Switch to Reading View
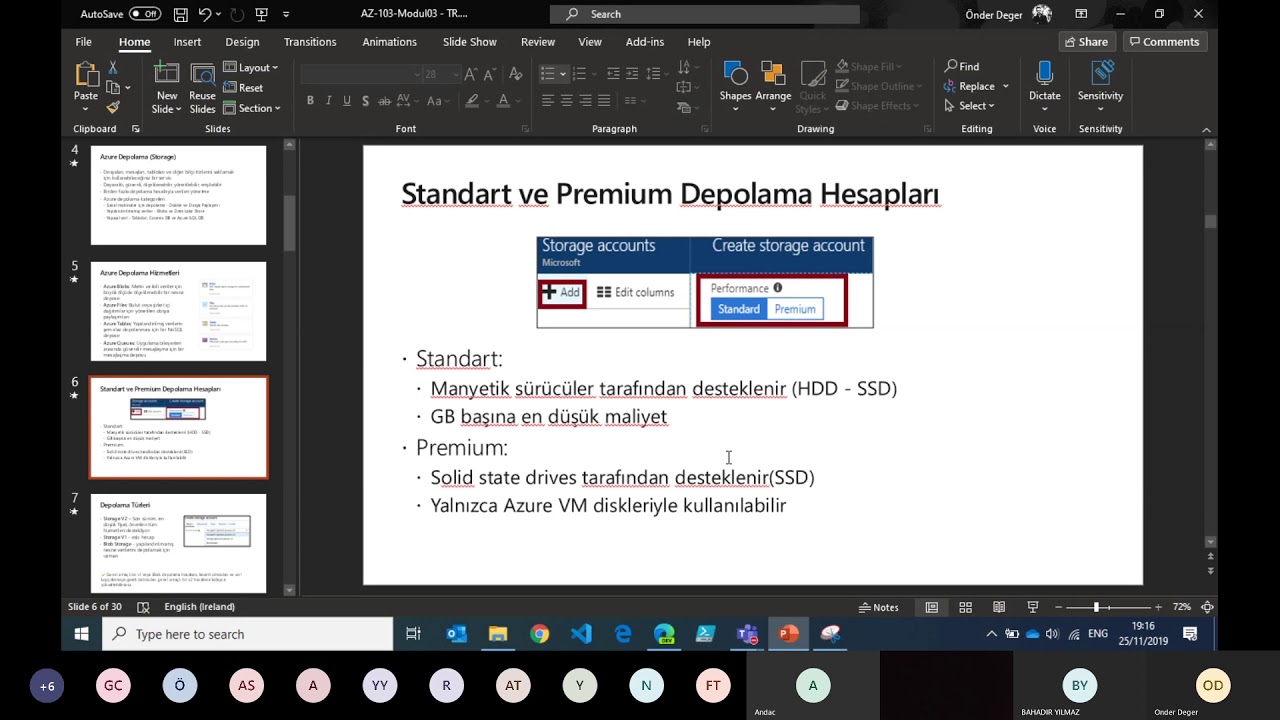 point(998,607)
